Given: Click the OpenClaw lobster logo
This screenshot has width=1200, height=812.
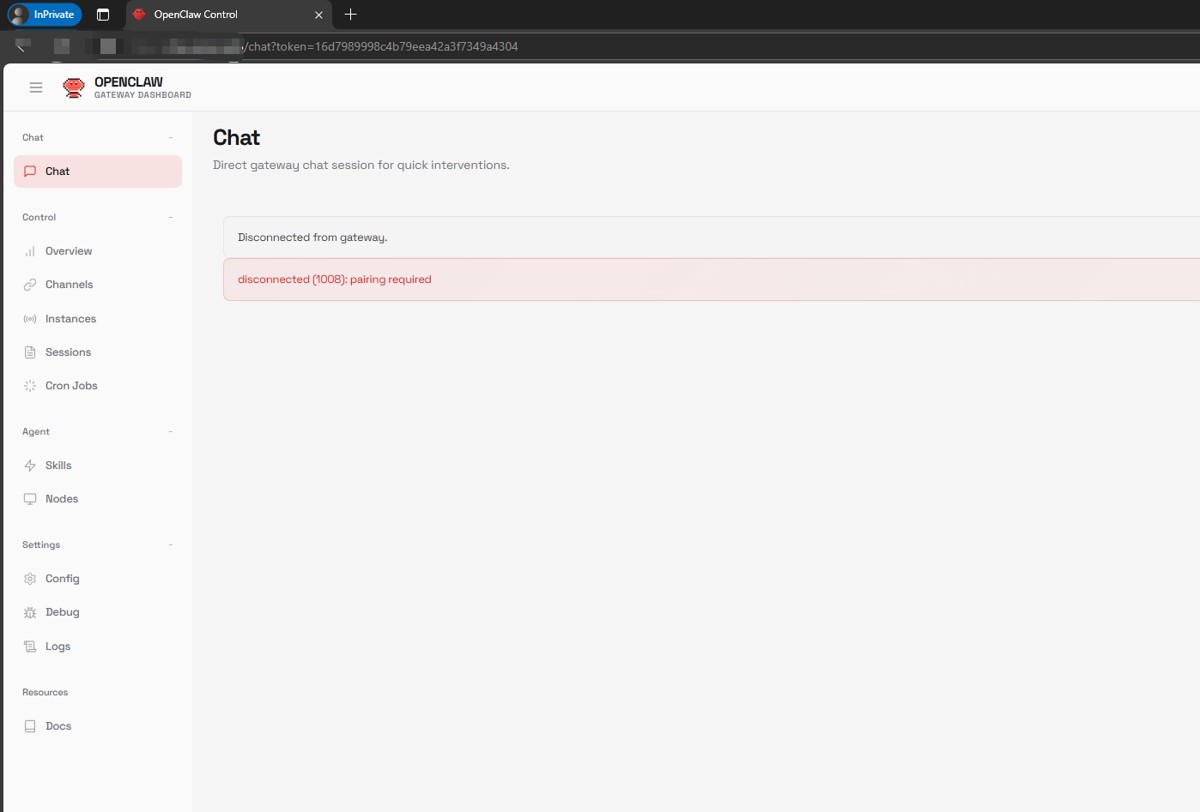Looking at the screenshot, I should [73, 88].
